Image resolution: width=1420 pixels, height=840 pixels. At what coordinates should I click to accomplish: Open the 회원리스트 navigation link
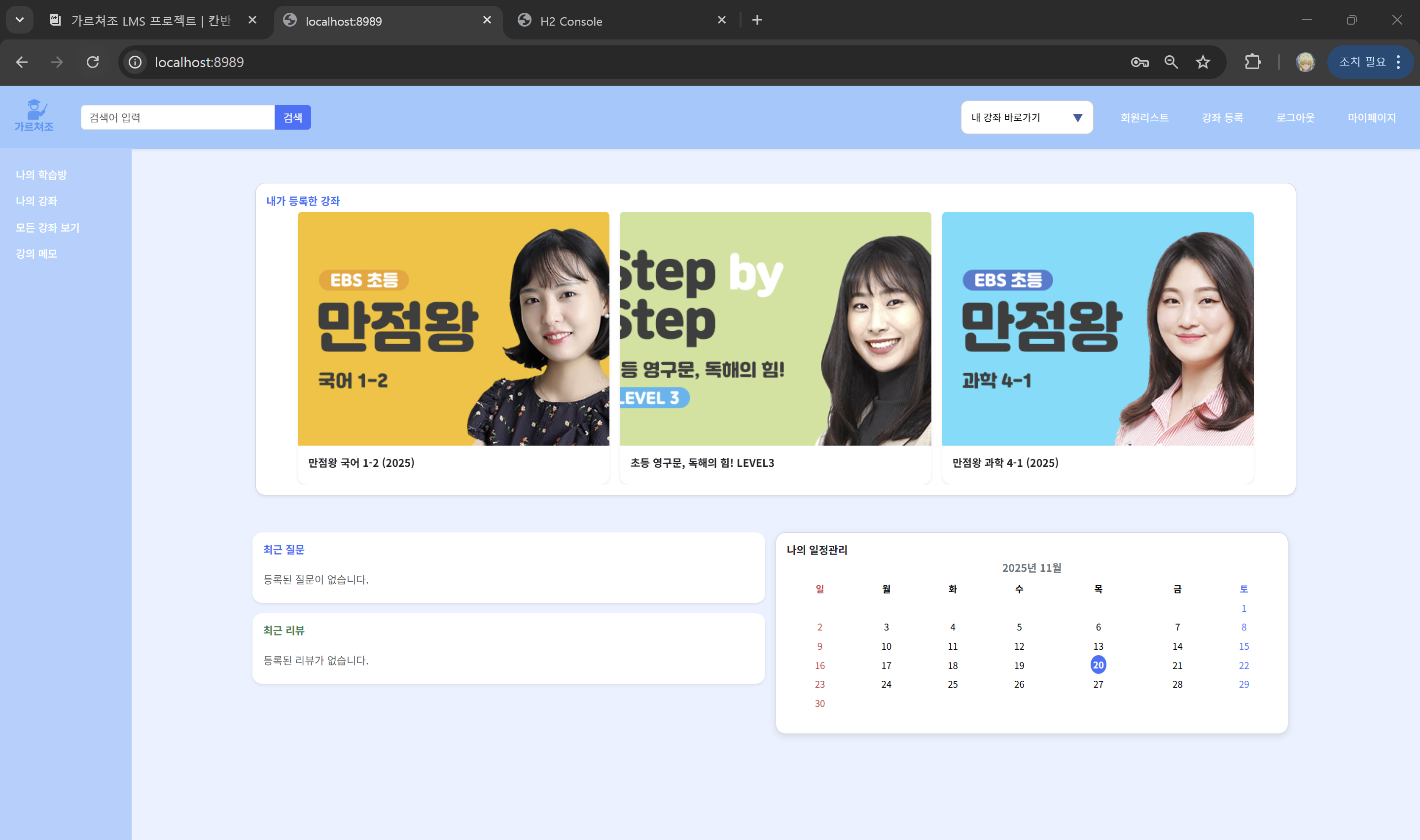click(1144, 117)
